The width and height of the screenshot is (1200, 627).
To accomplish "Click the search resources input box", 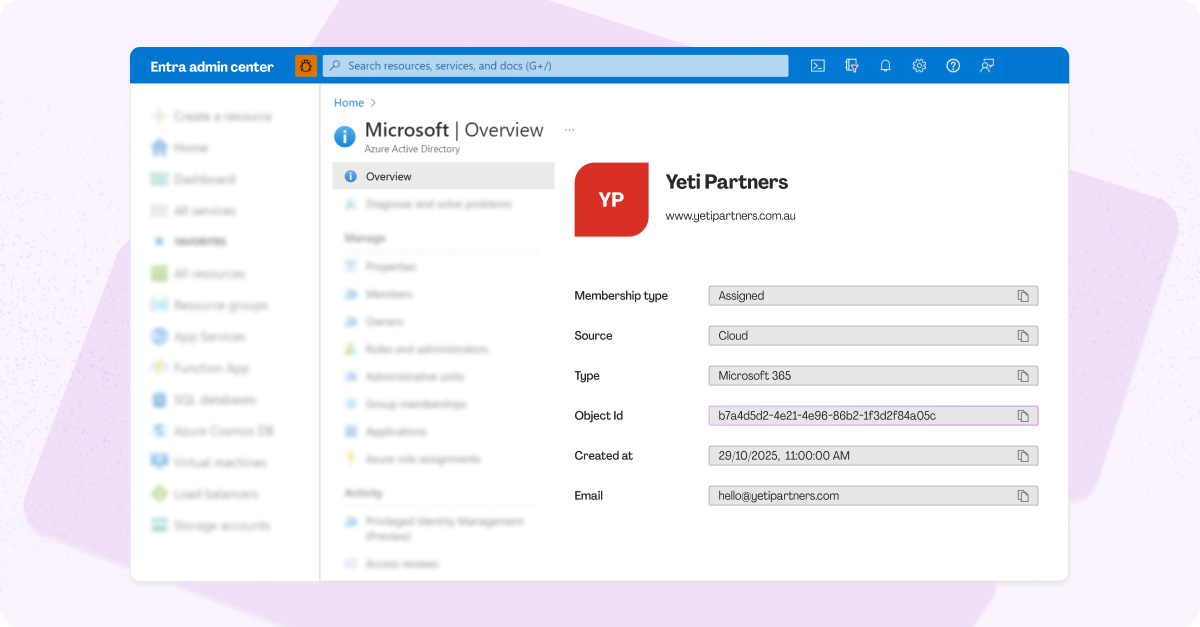I will click(x=555, y=66).
